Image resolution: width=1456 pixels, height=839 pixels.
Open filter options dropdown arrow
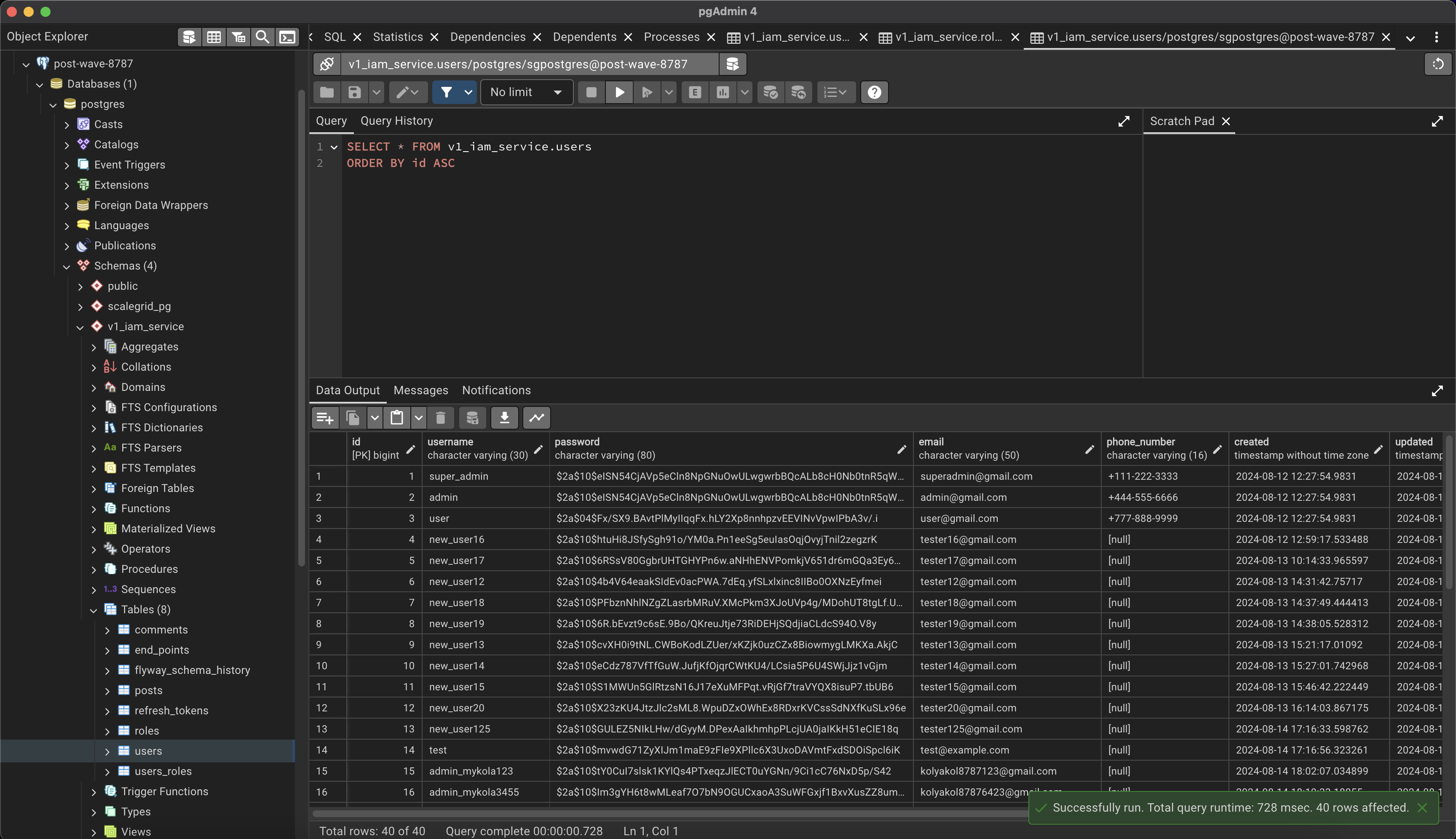coord(468,92)
